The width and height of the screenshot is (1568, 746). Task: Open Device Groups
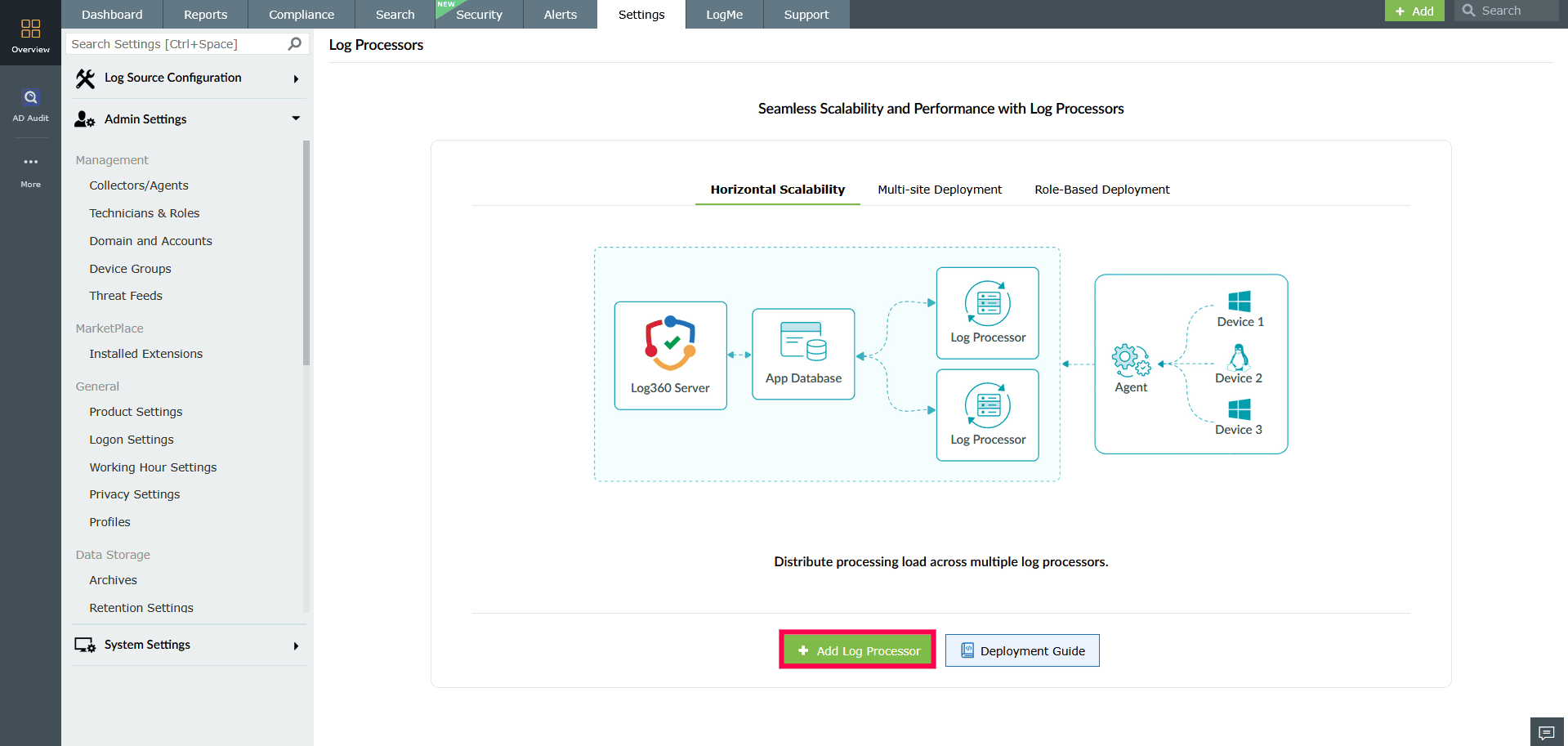[131, 269]
